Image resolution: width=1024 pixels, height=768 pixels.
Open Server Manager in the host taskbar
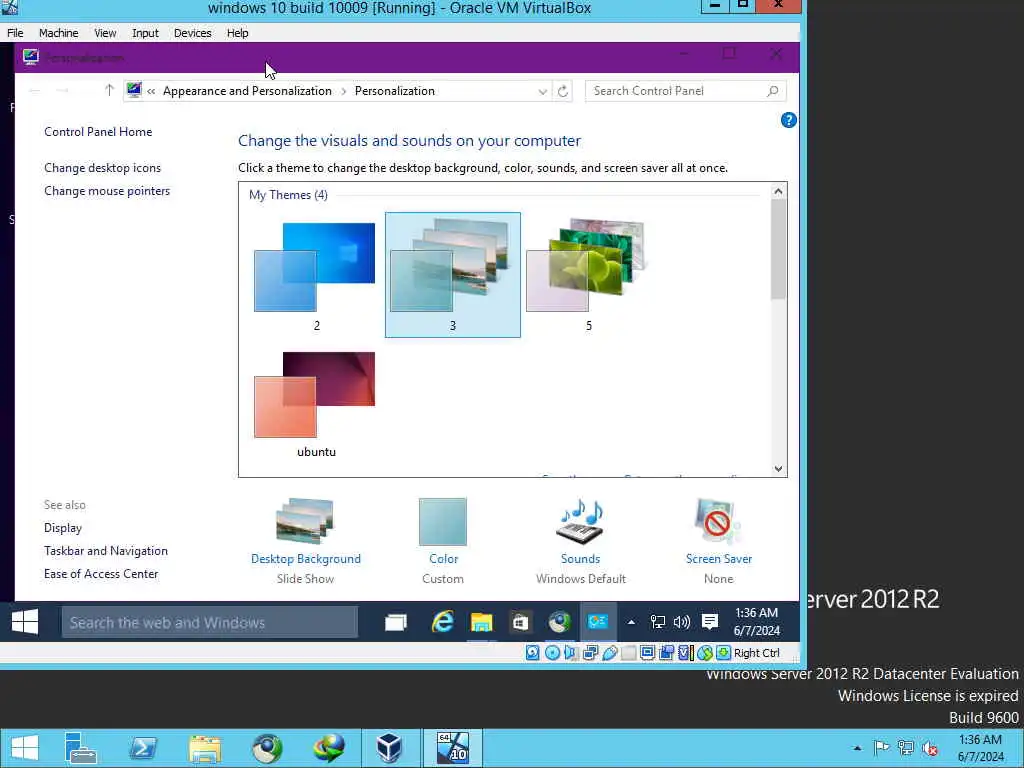[x=80, y=748]
